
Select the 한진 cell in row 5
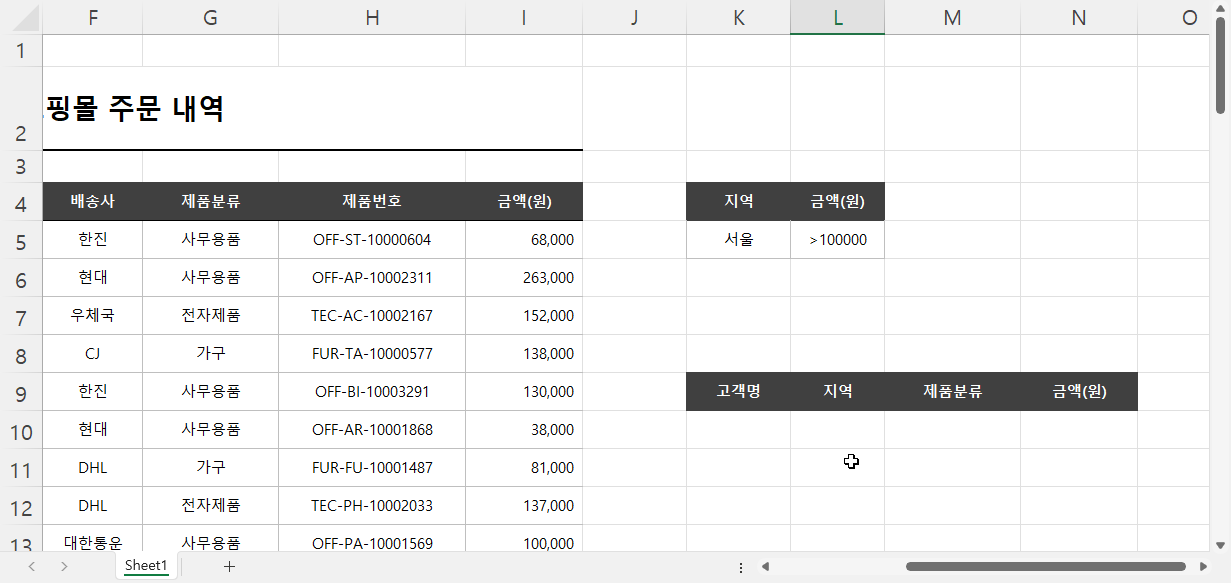coord(93,240)
